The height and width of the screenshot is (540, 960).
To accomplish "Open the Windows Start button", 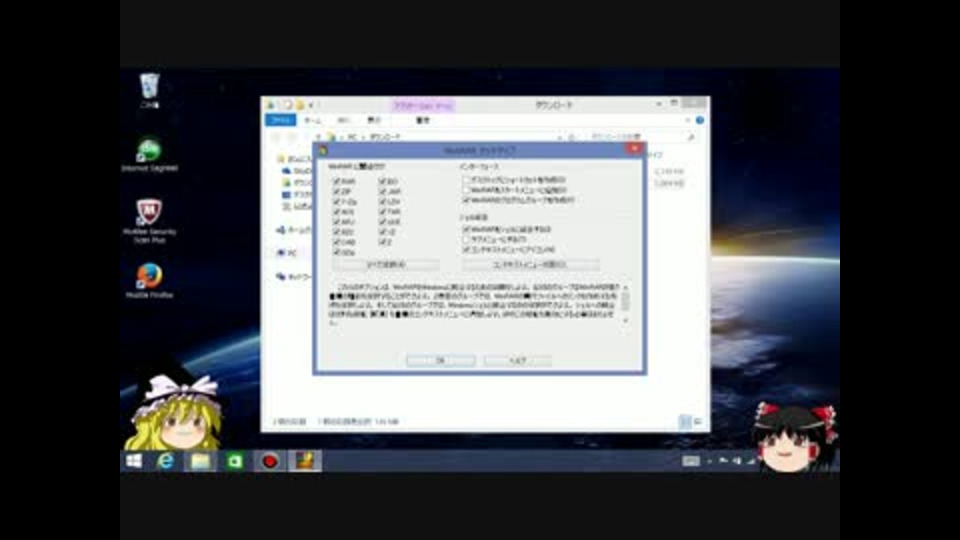I will coord(134,460).
